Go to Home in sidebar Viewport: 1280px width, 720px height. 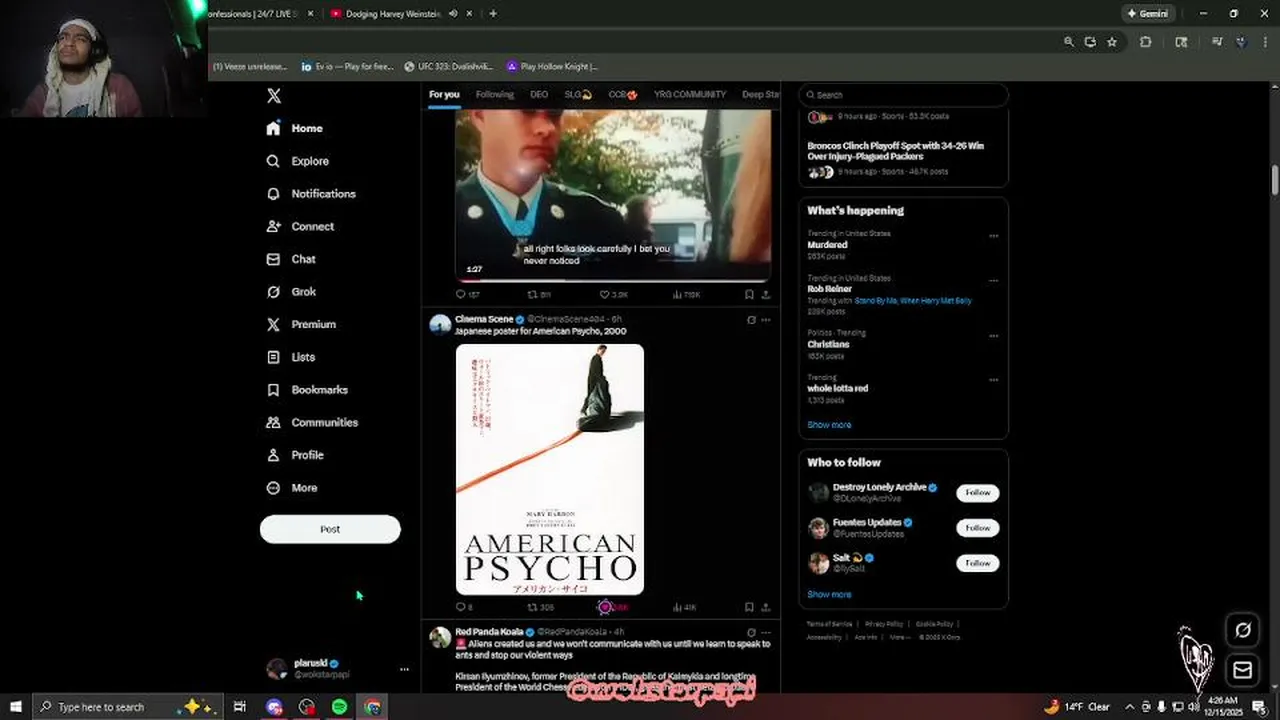pyautogui.click(x=295, y=128)
